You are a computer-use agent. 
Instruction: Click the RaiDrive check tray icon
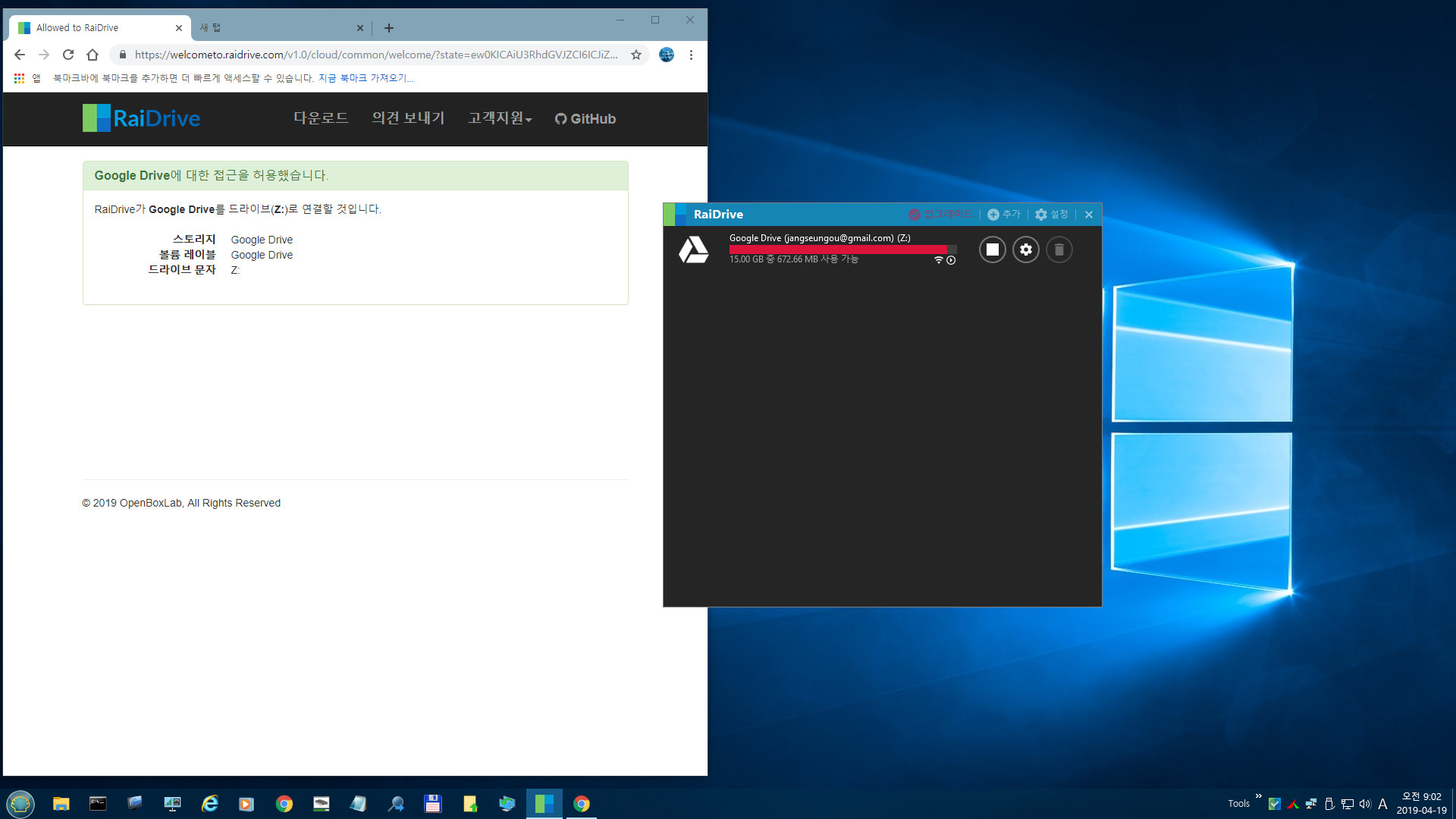click(x=1275, y=804)
